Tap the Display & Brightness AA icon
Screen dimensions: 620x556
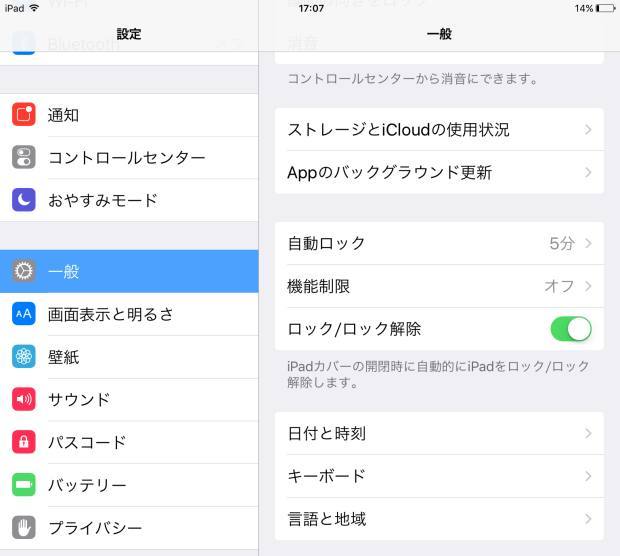[24, 314]
